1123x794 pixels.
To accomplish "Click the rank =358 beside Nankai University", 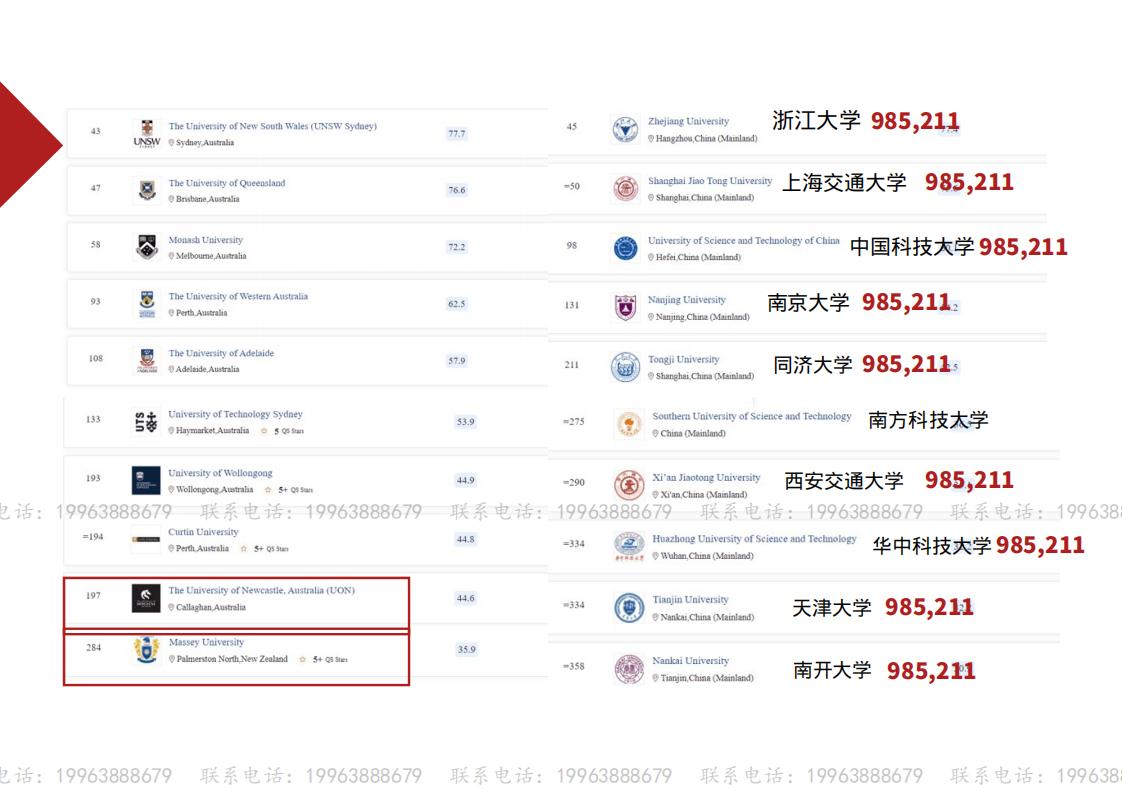I will point(574,667).
